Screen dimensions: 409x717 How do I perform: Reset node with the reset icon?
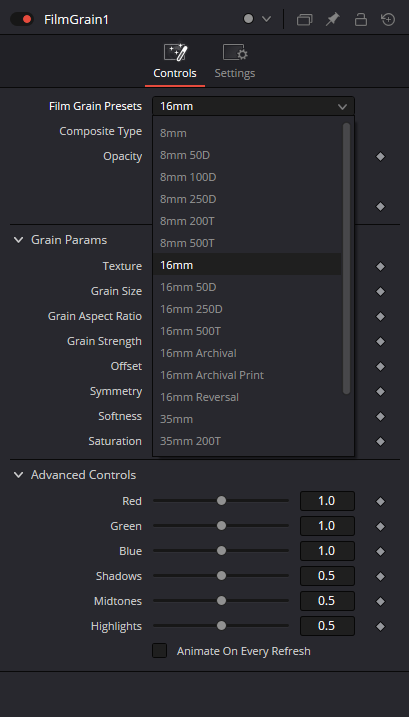coord(388,19)
